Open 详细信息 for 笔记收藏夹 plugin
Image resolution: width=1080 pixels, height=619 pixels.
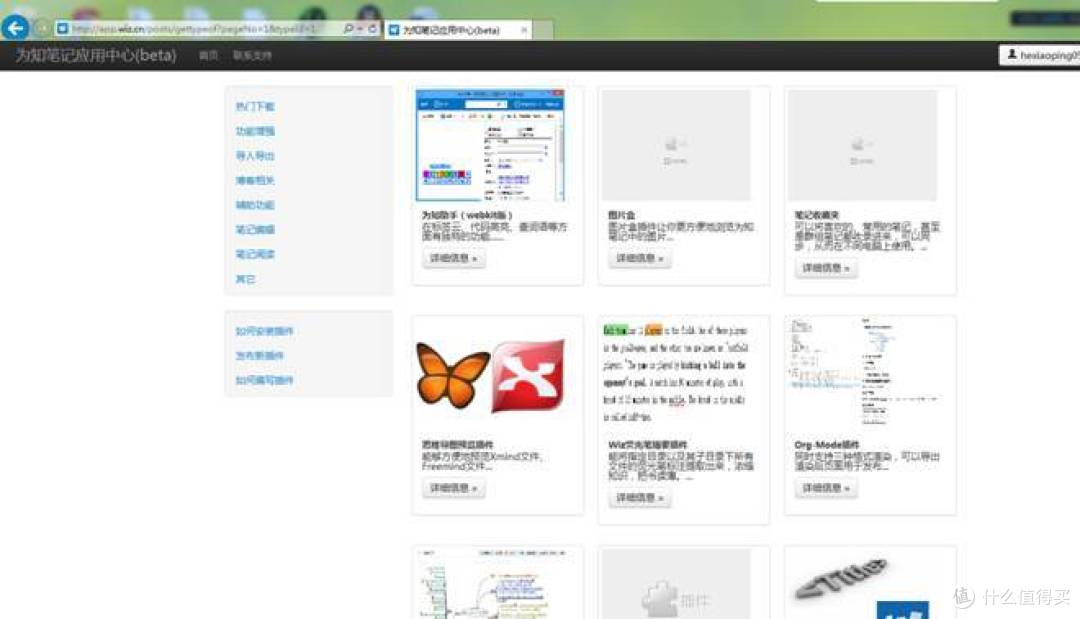[825, 268]
